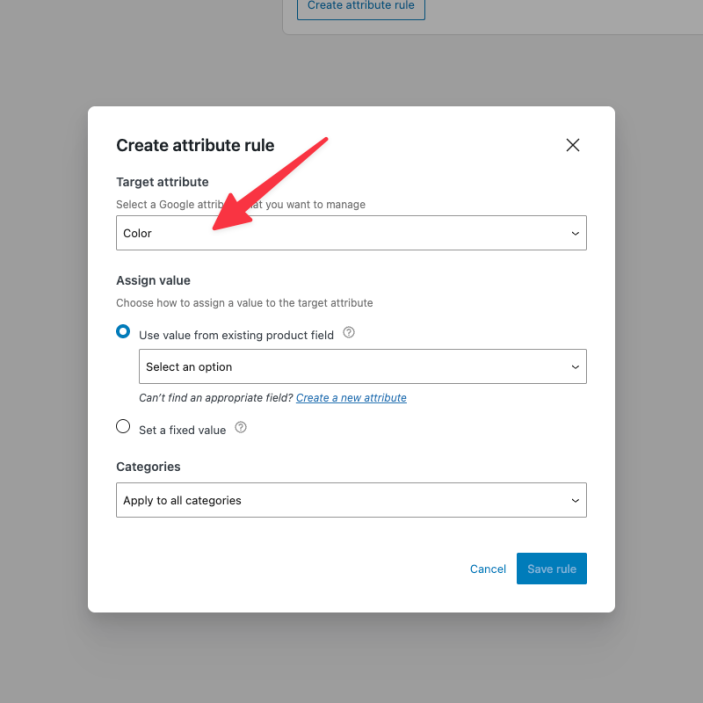Click the chevron on Apply to all categories
The height and width of the screenshot is (703, 703).
click(575, 500)
